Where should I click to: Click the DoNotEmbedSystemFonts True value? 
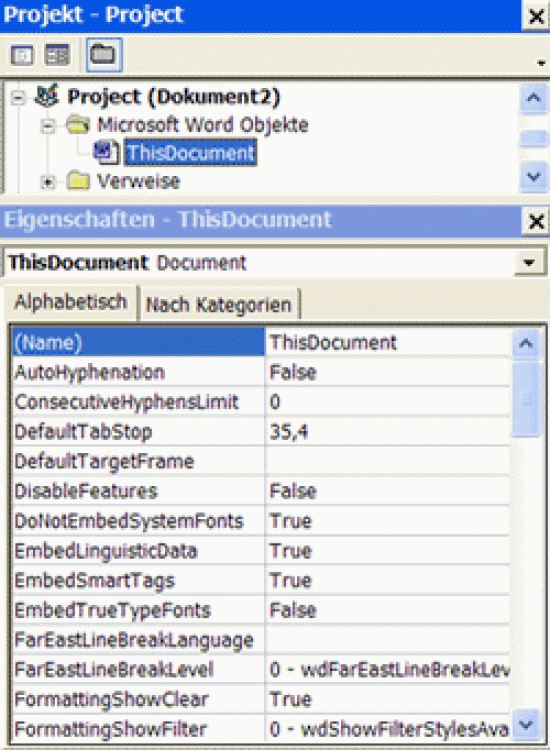388,521
